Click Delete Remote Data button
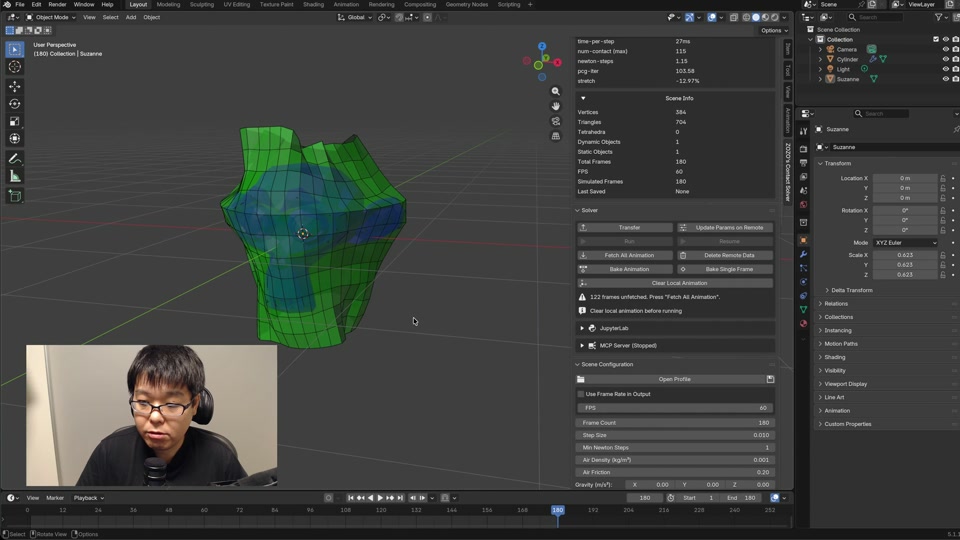This screenshot has width=960, height=540. [725, 255]
